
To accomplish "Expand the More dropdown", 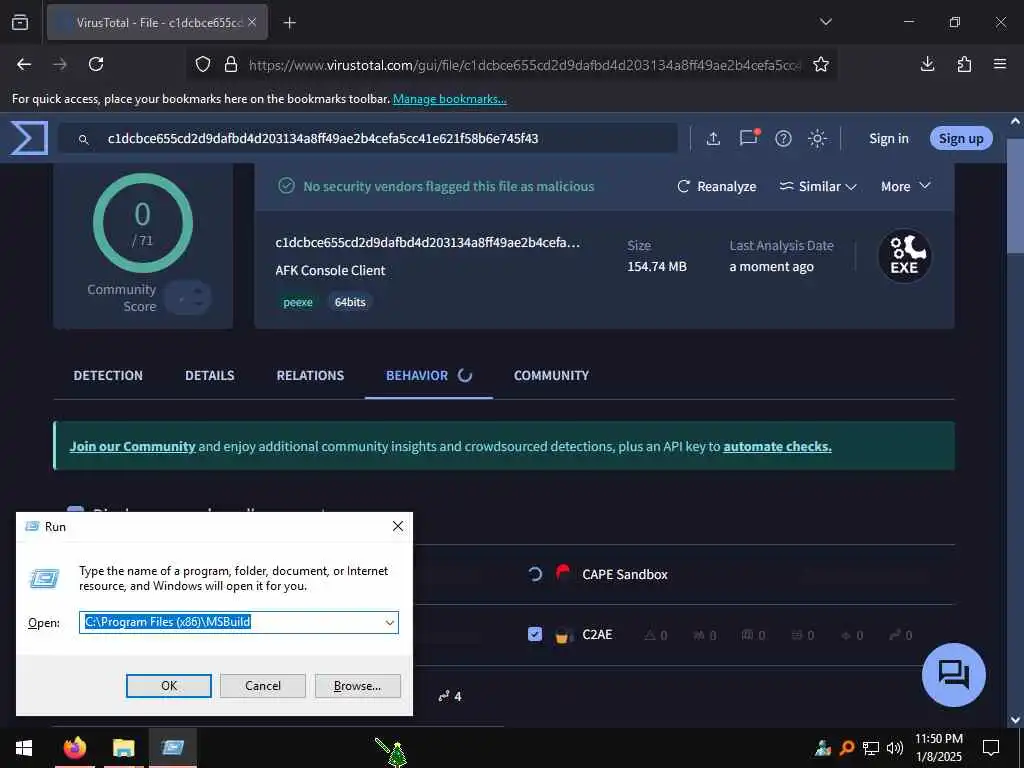I will (x=905, y=186).
